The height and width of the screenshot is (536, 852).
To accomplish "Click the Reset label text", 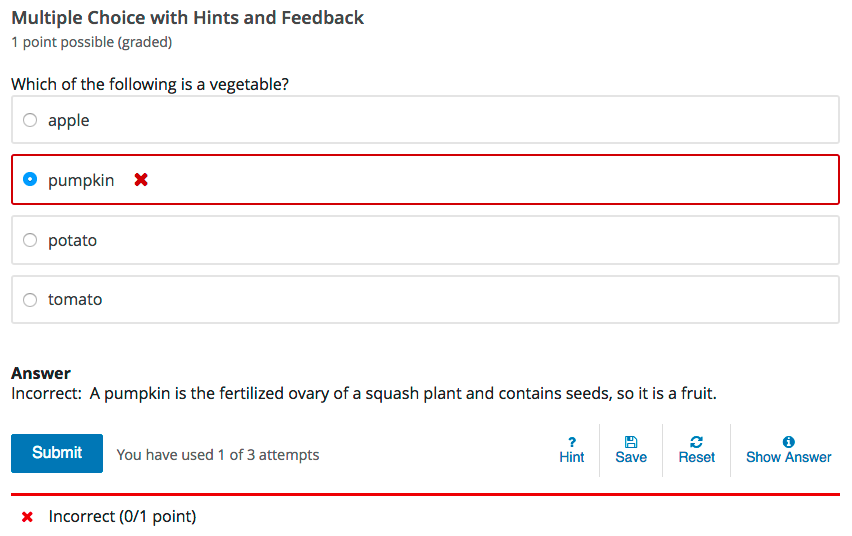I will (x=696, y=457).
